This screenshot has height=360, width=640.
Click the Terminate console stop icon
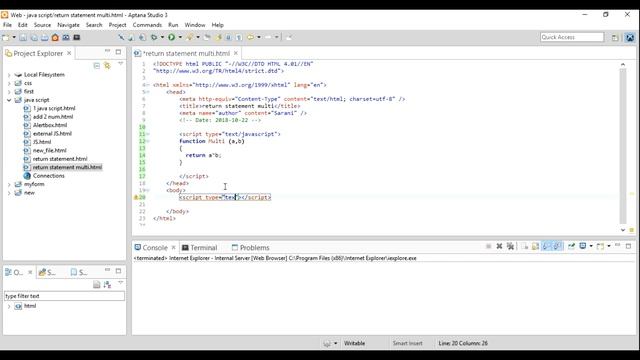(x=489, y=246)
